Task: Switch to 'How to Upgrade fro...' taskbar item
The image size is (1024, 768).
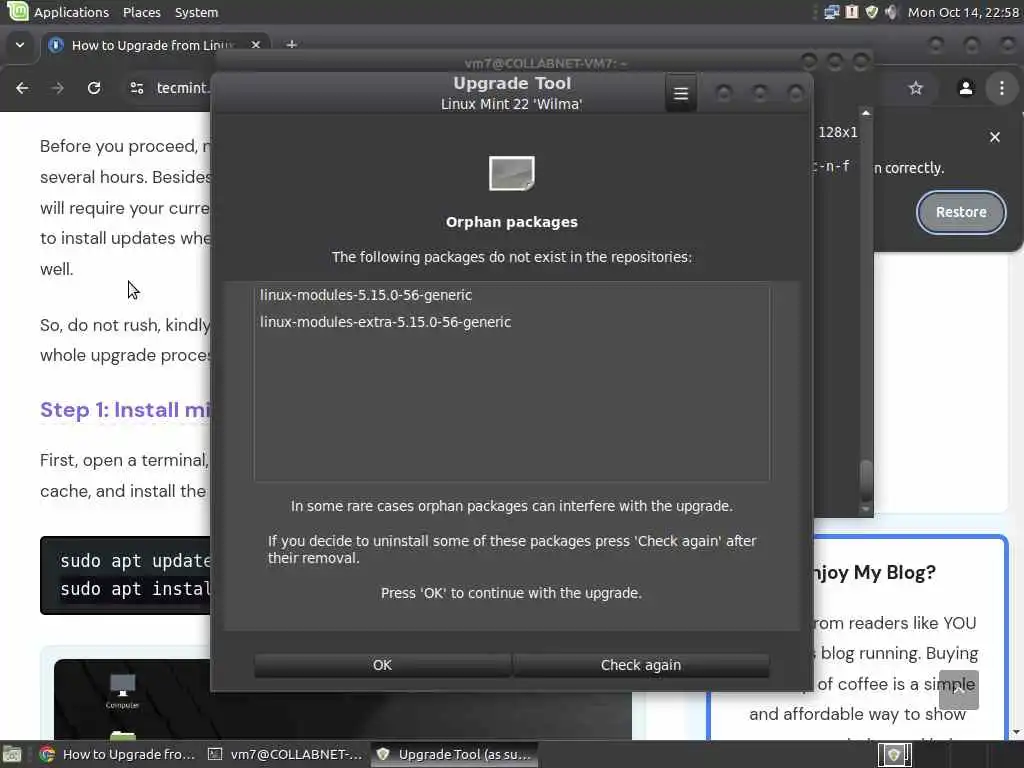Action: coord(118,754)
